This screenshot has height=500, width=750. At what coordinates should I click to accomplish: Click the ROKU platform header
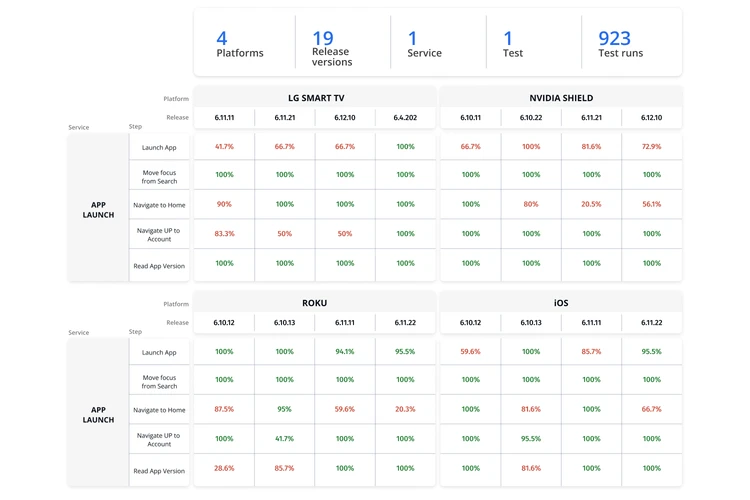pyautogui.click(x=315, y=303)
